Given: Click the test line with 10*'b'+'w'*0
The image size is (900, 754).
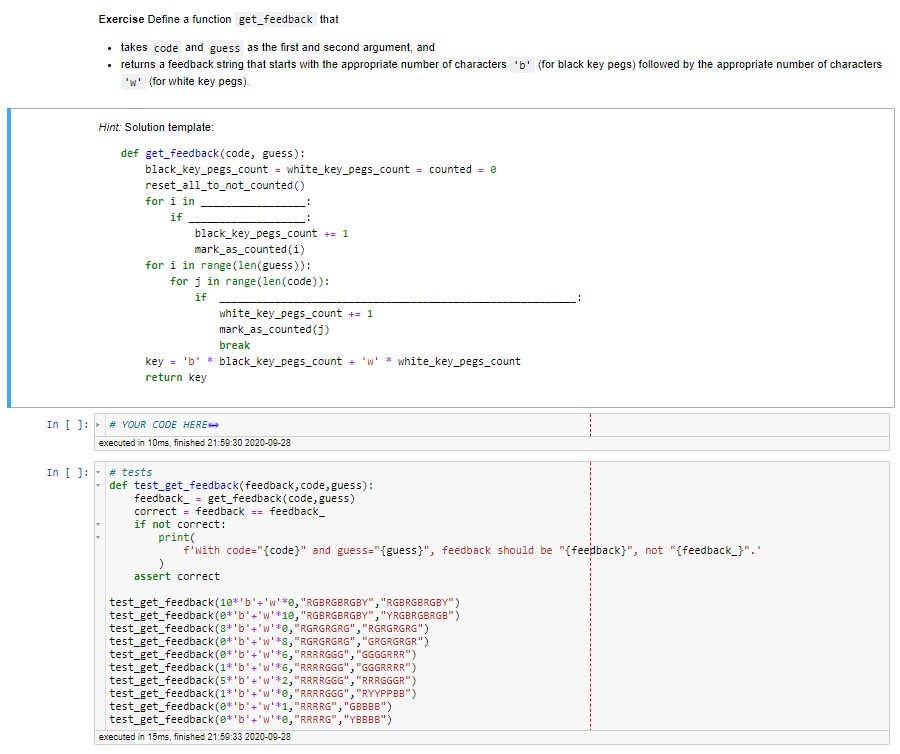Looking at the screenshot, I should 285,603.
